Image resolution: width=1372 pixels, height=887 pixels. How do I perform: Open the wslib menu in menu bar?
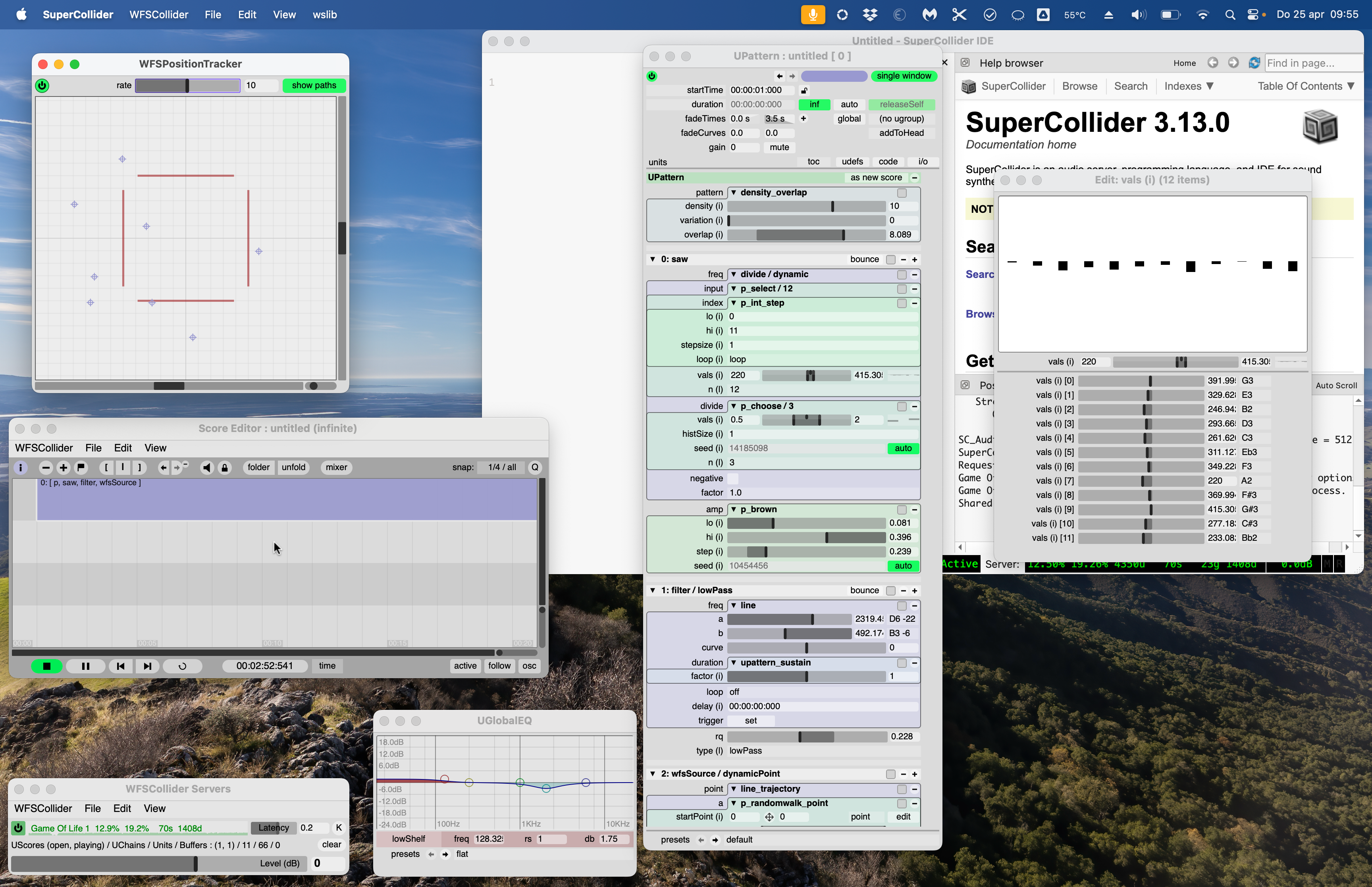click(x=325, y=14)
